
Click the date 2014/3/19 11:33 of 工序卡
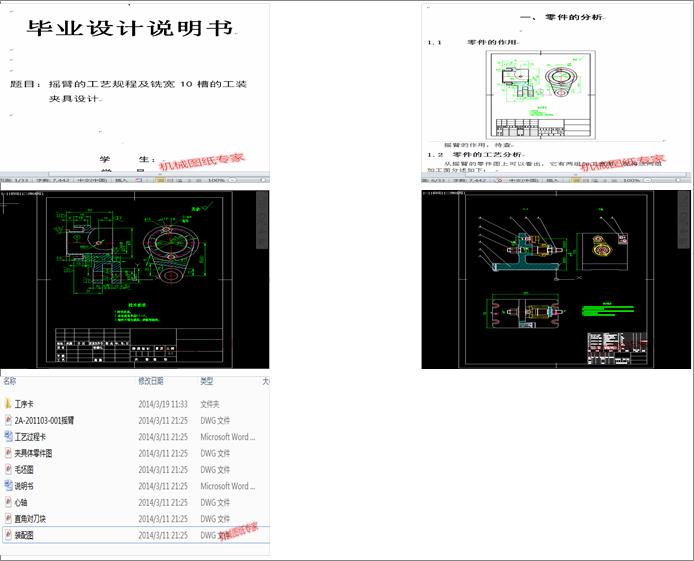pyautogui.click(x=163, y=404)
